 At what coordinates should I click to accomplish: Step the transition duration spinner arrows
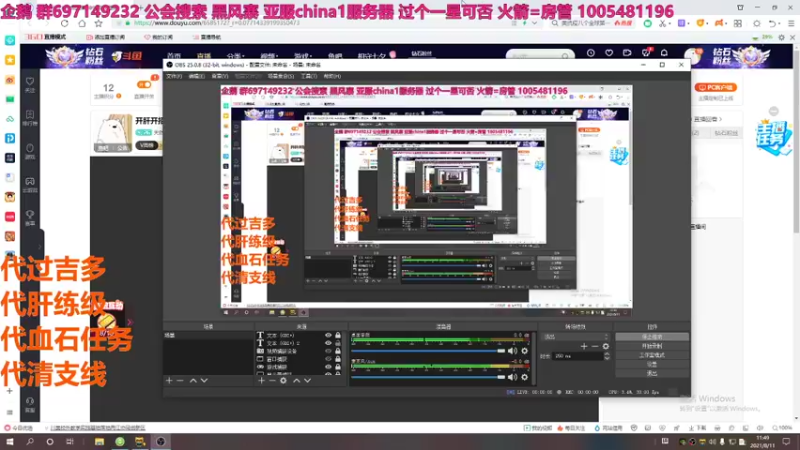click(607, 356)
